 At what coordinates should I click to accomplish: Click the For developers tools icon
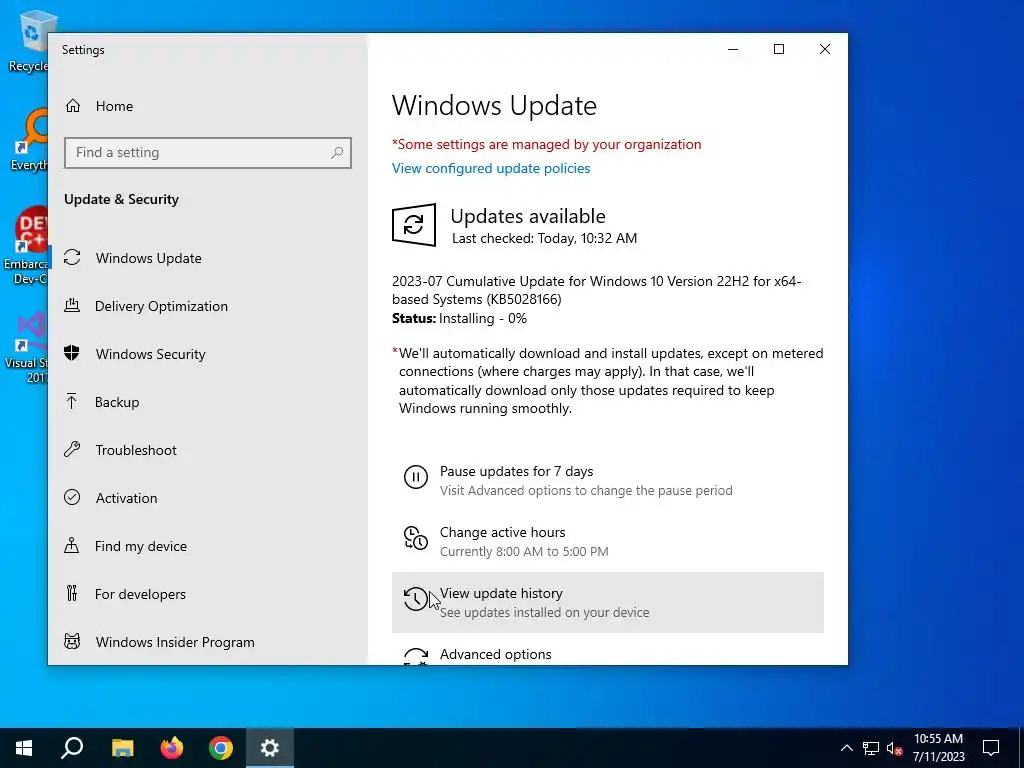(x=72, y=594)
